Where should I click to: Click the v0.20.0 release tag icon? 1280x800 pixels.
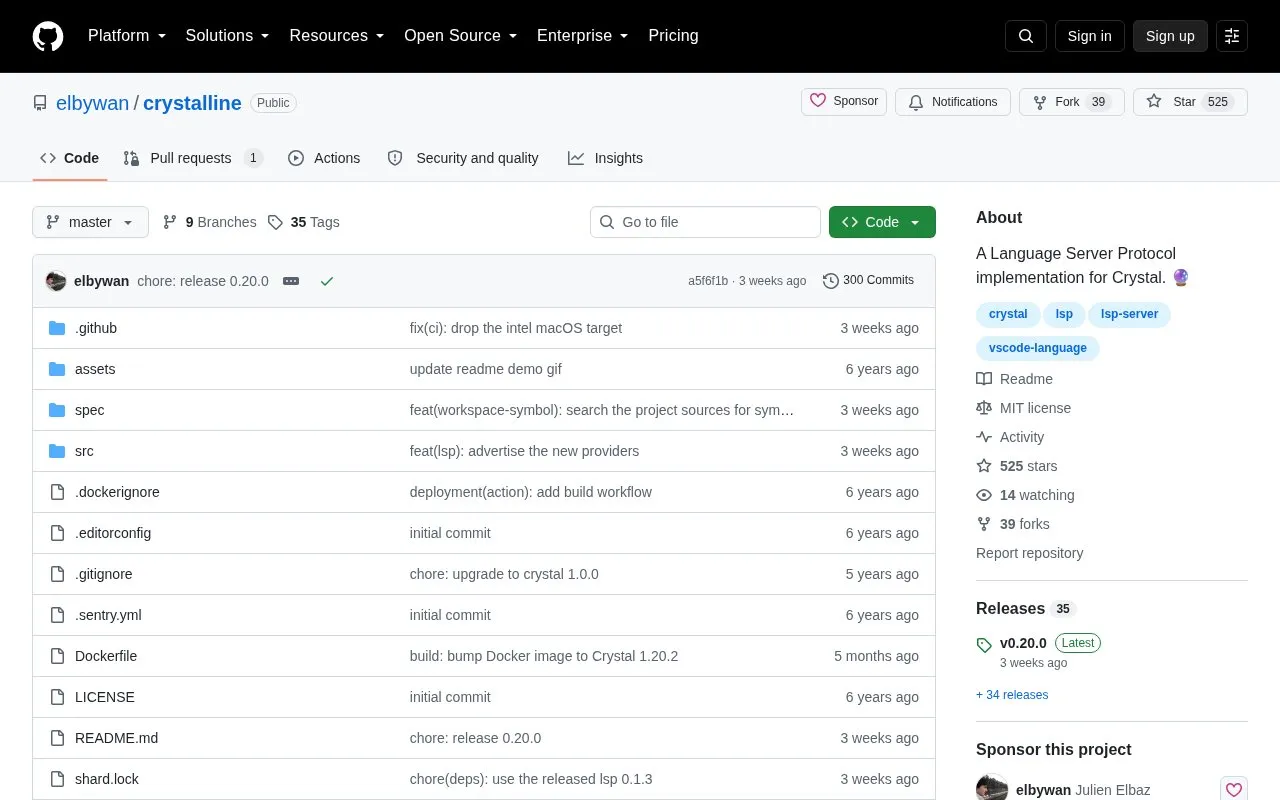(984, 645)
